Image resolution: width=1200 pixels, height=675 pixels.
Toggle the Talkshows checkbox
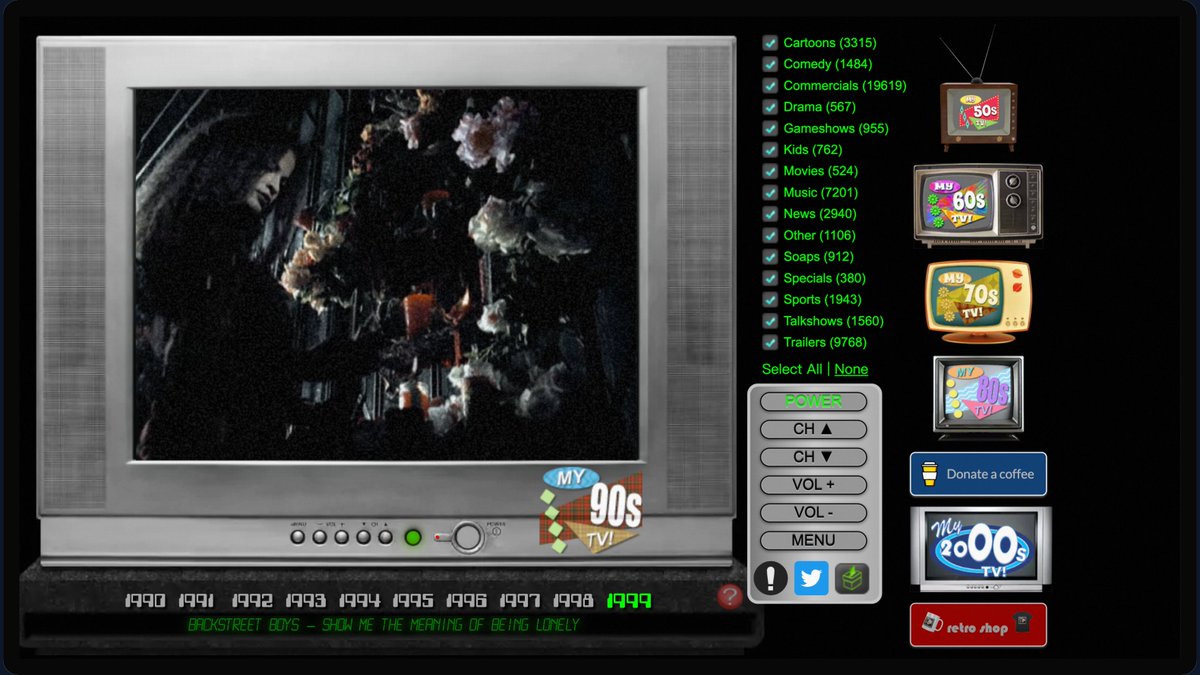770,322
